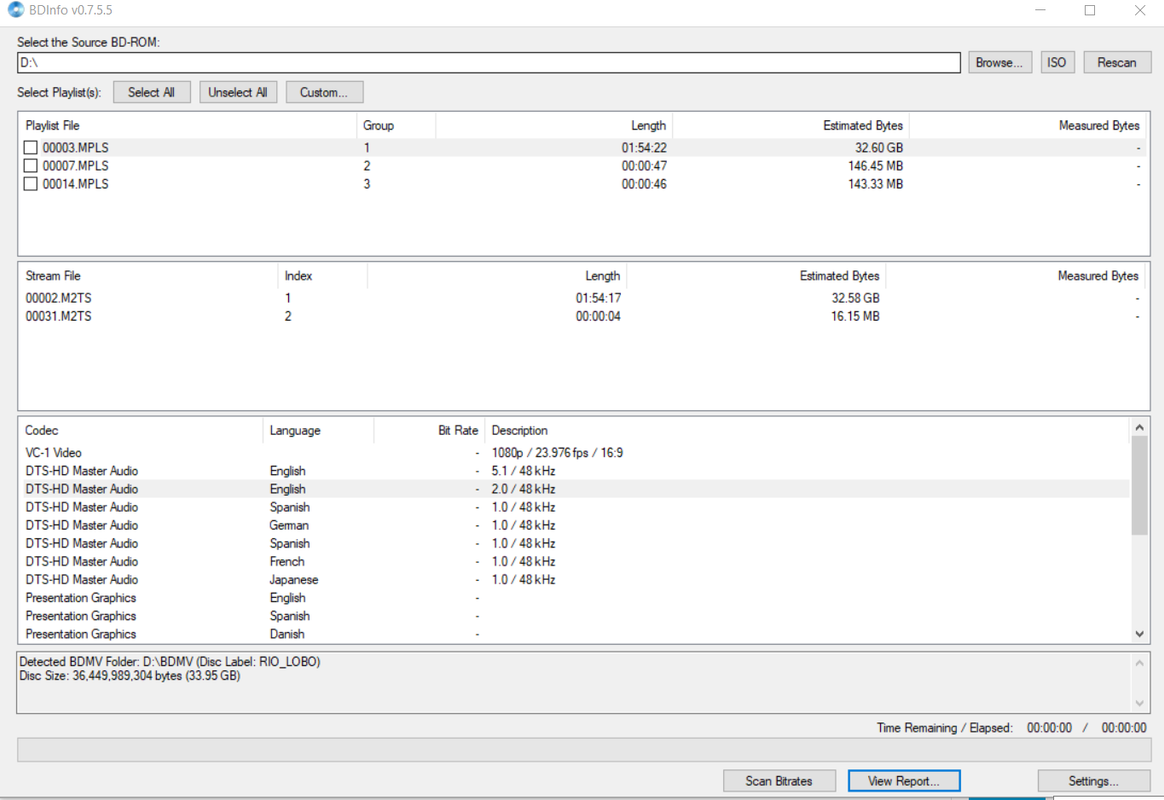Open View Report...
This screenshot has width=1164, height=800.
(903, 781)
